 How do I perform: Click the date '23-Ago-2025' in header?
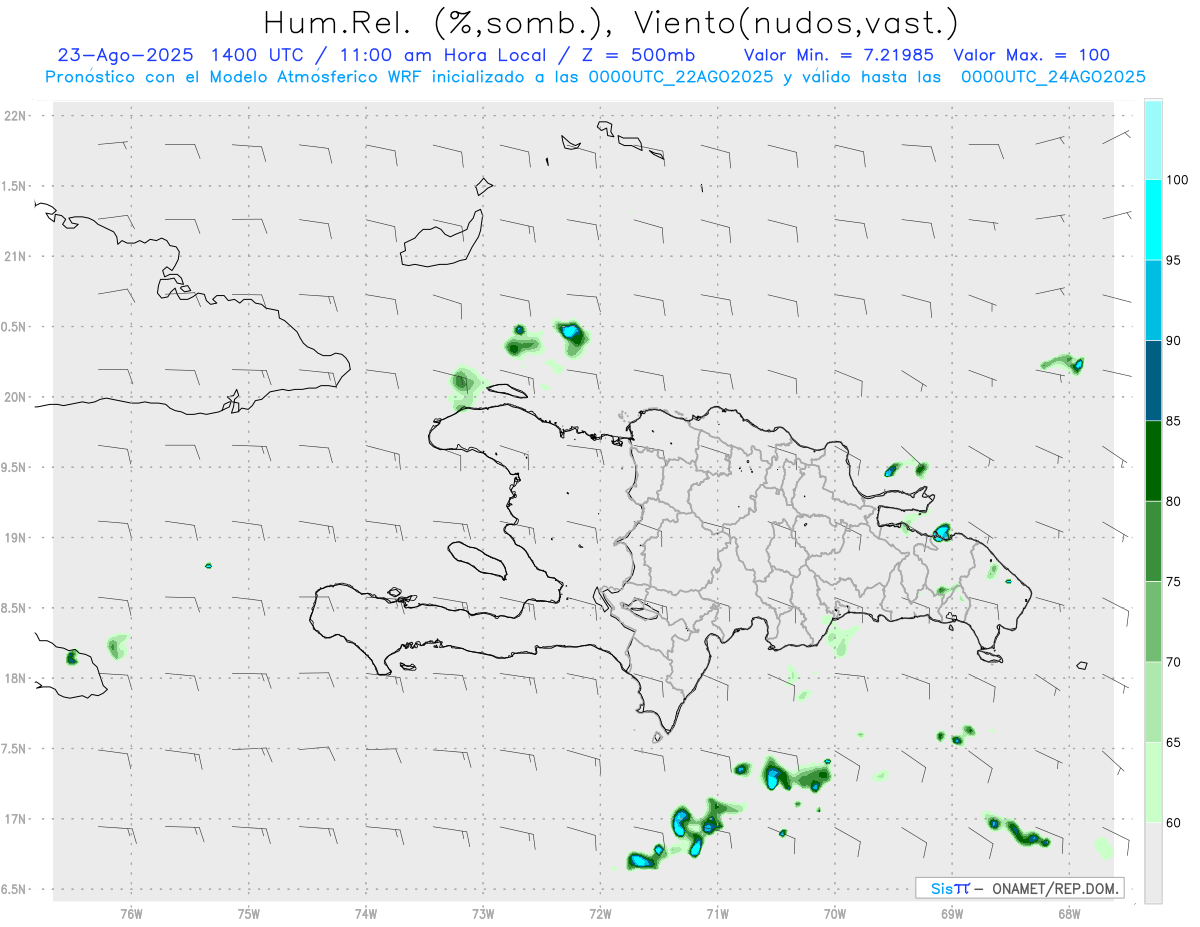tap(125, 55)
